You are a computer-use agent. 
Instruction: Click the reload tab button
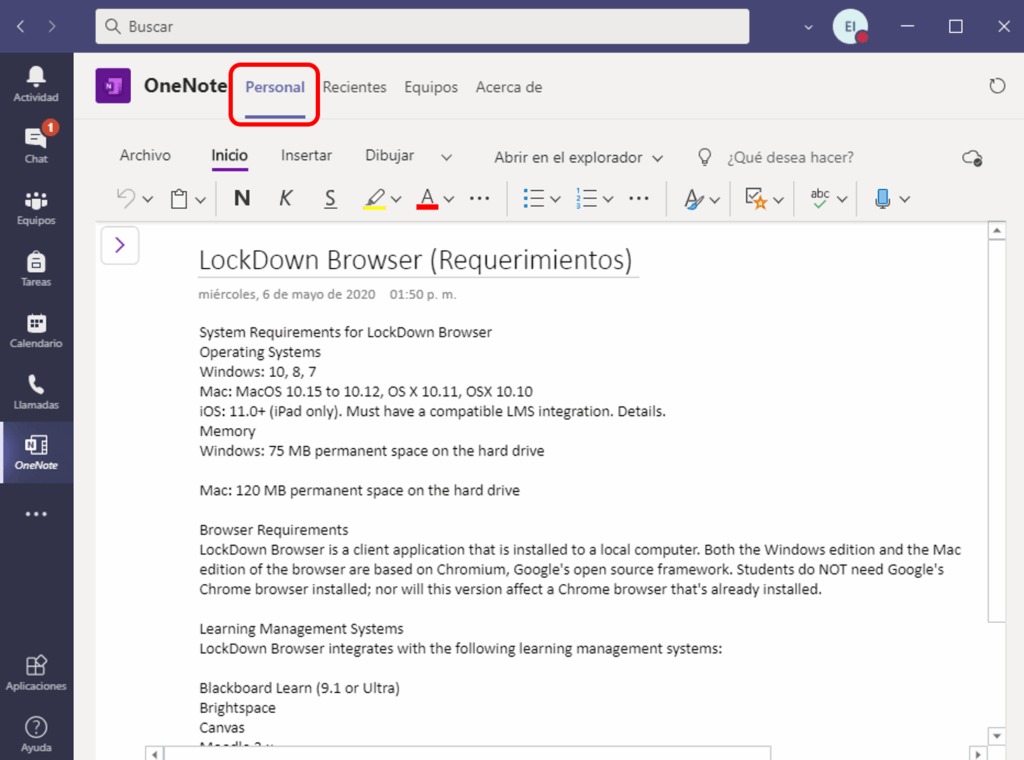(997, 87)
